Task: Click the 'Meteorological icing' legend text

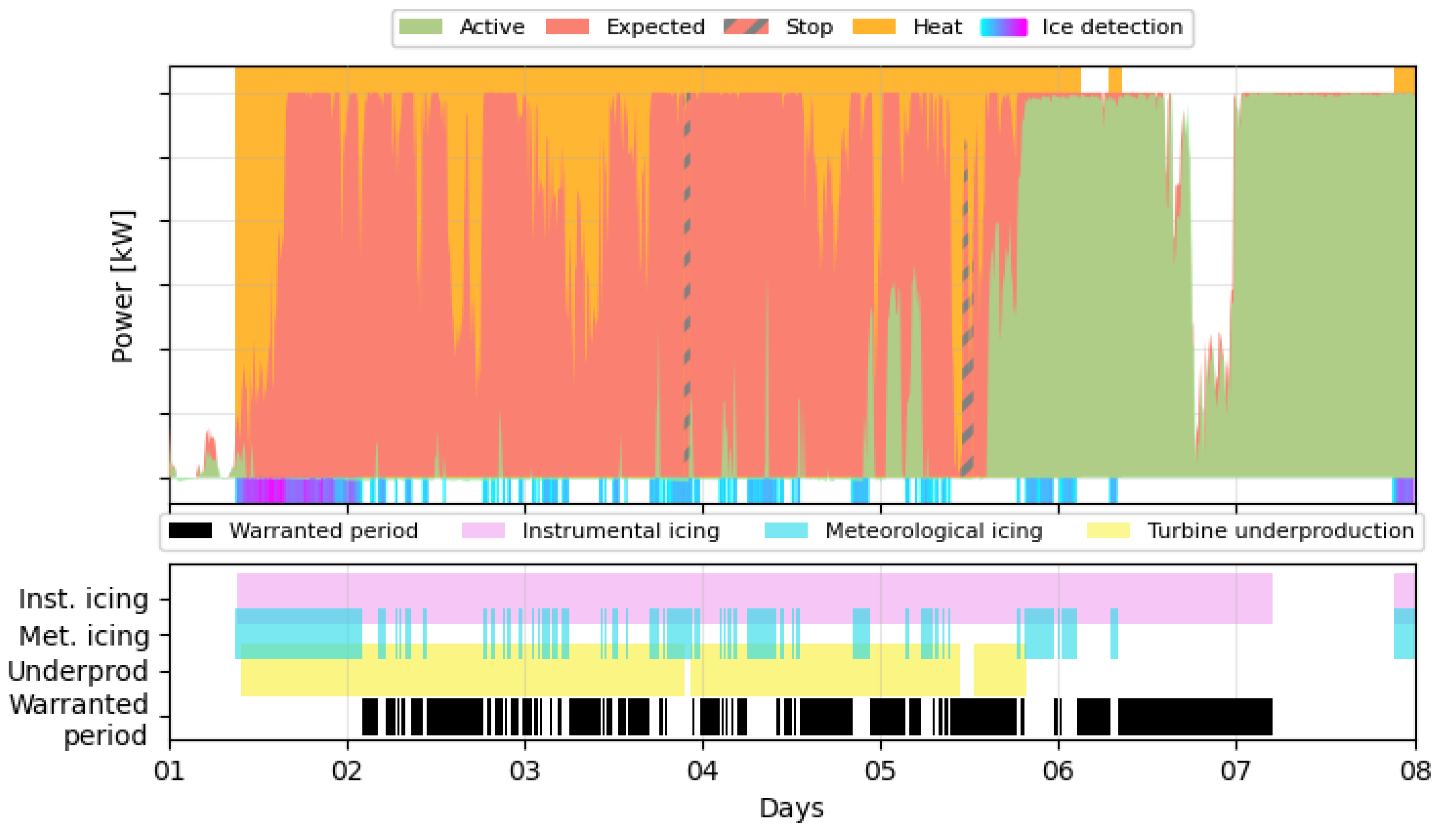Action: pos(934,531)
